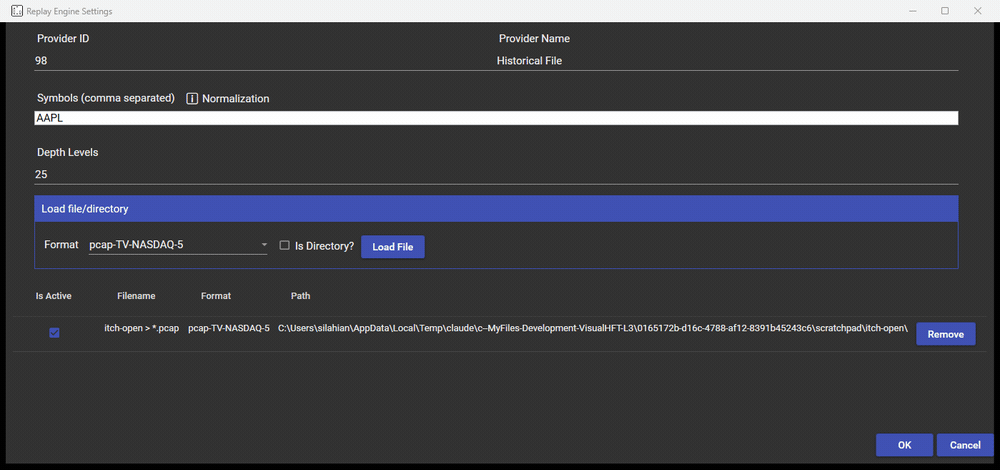This screenshot has height=470, width=1000.
Task: Click the Load file/directory header bar
Action: point(496,209)
